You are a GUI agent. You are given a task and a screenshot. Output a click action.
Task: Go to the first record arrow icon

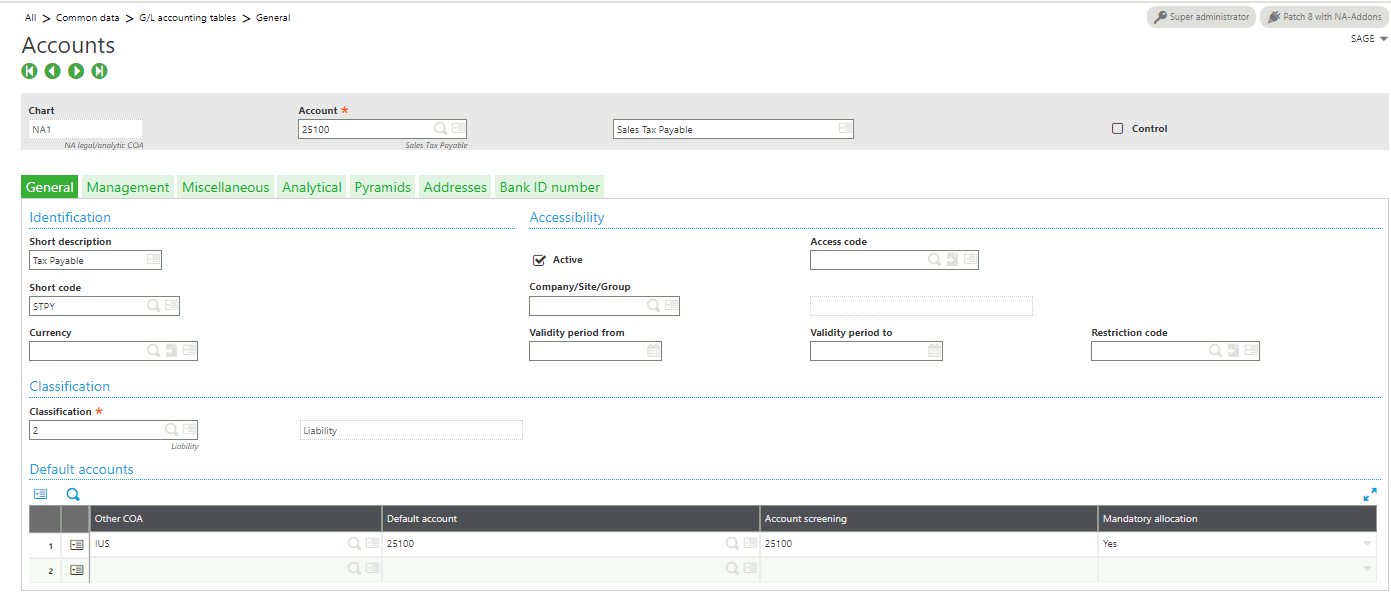29,71
